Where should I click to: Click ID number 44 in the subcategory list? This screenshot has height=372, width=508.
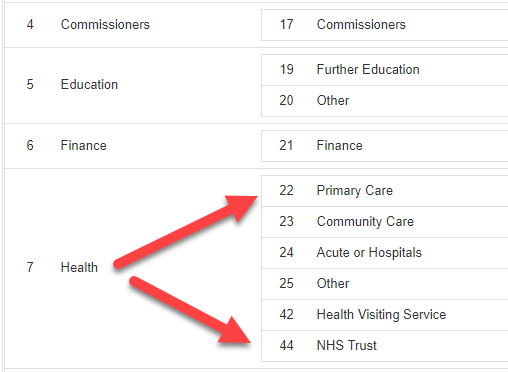coord(286,345)
